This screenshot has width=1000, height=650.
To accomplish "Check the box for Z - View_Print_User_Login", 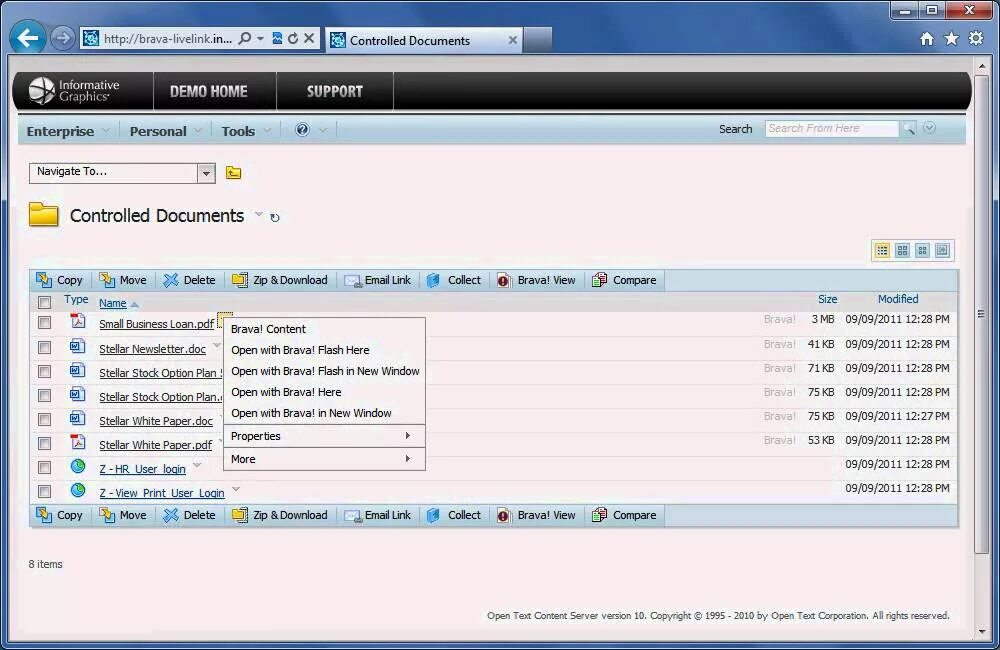I will coord(44,491).
